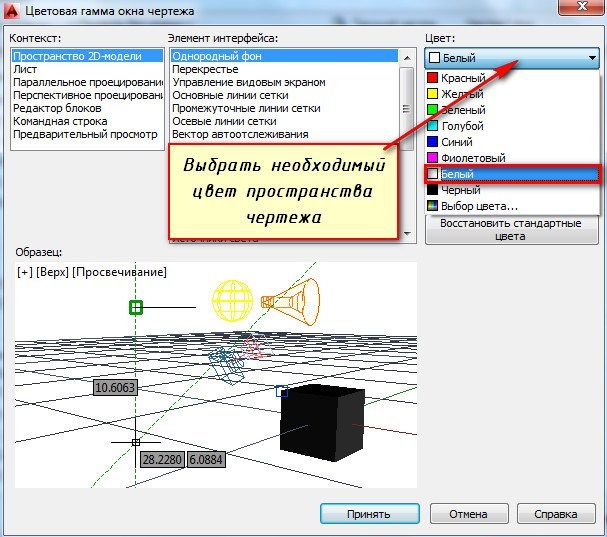Select 'Однородный фон' interface element

[x=284, y=56]
